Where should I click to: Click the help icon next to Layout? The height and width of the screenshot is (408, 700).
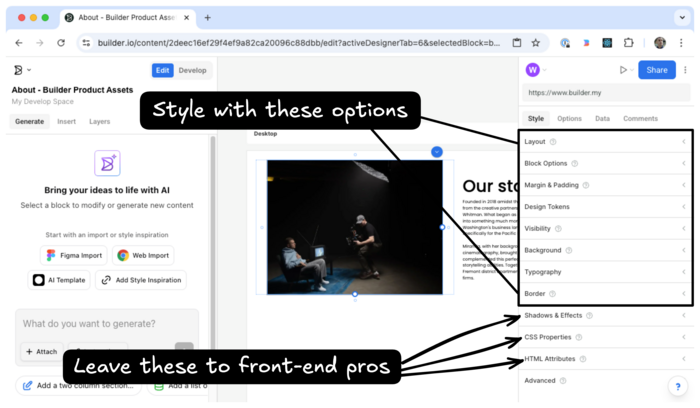coord(553,142)
